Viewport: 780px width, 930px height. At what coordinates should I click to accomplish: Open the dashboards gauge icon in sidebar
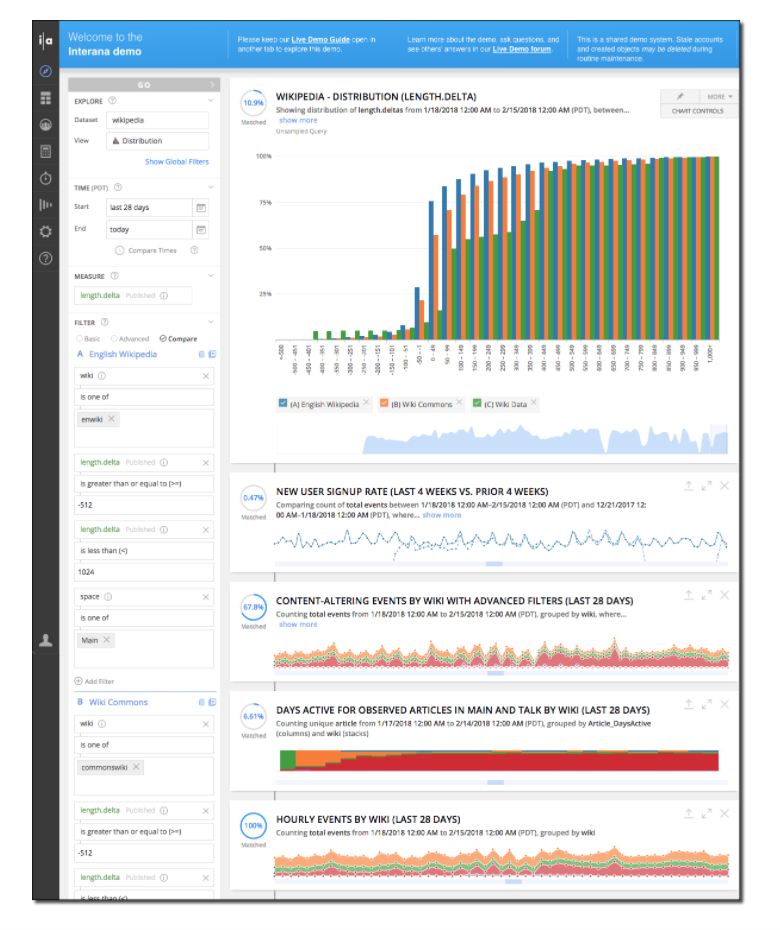(46, 125)
